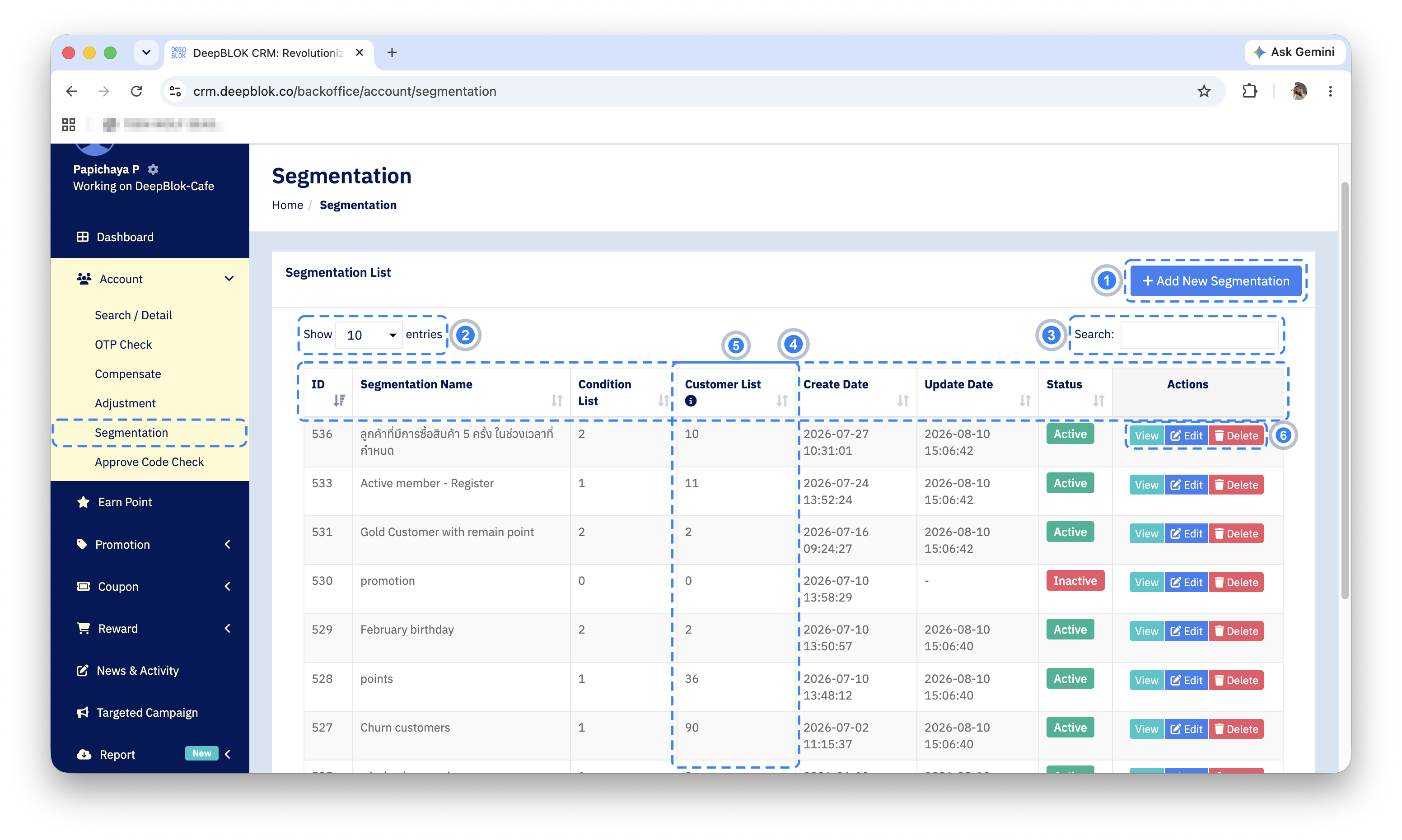Sort the table by ID column
Viewport: 1402px width, 840px height.
click(x=339, y=401)
